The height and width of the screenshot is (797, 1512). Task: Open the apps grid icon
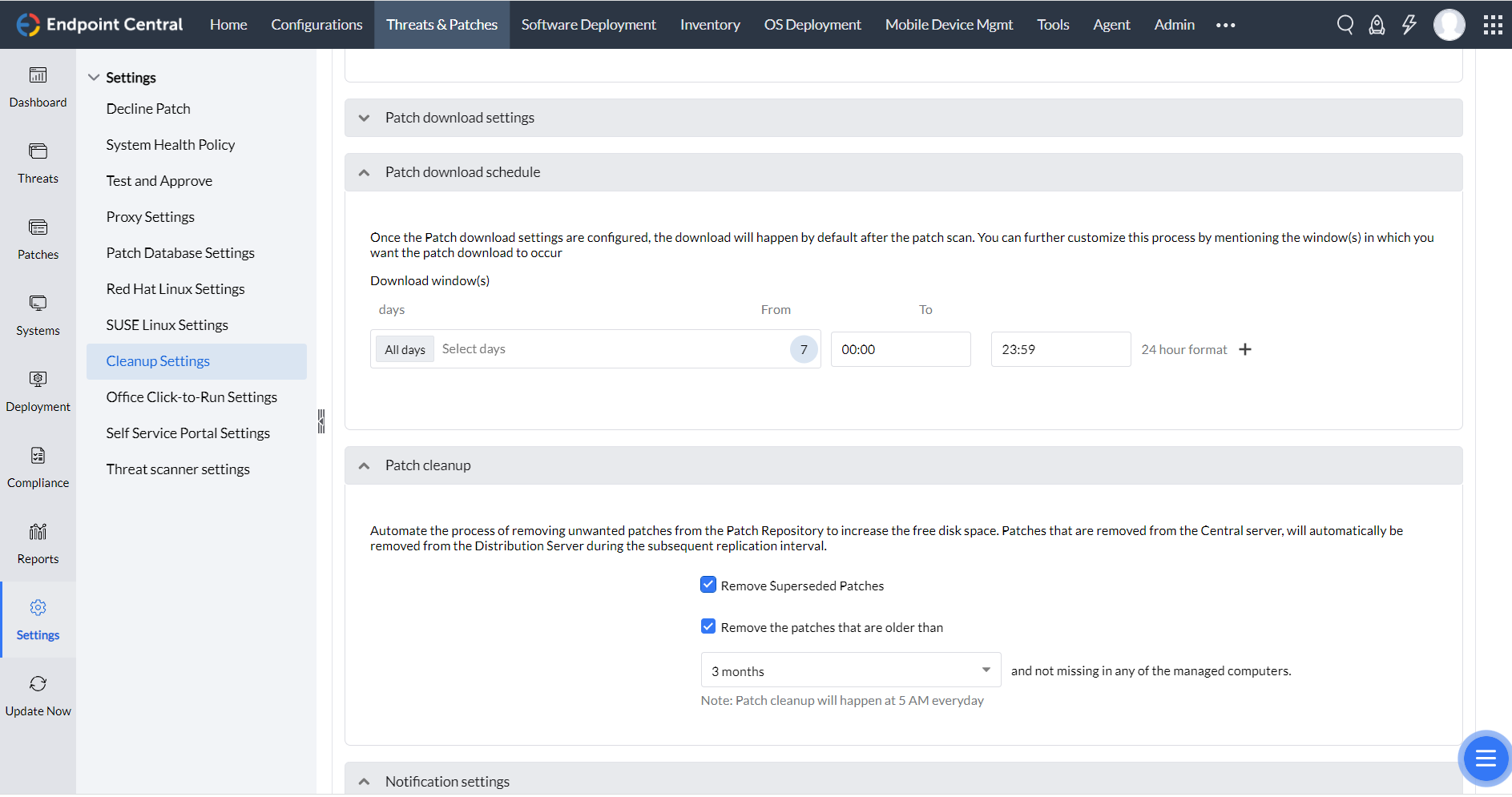[x=1493, y=25]
